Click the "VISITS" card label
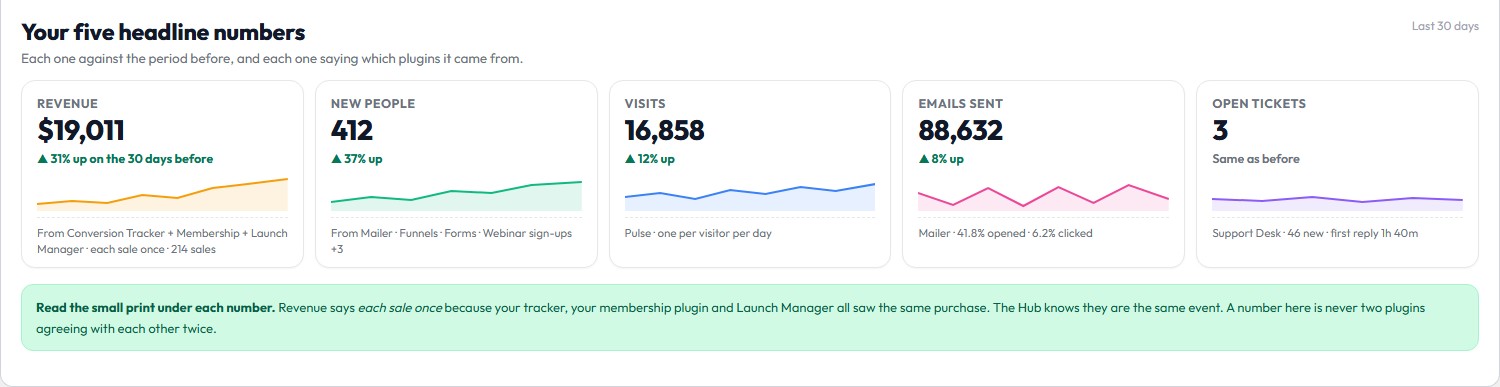 [645, 104]
